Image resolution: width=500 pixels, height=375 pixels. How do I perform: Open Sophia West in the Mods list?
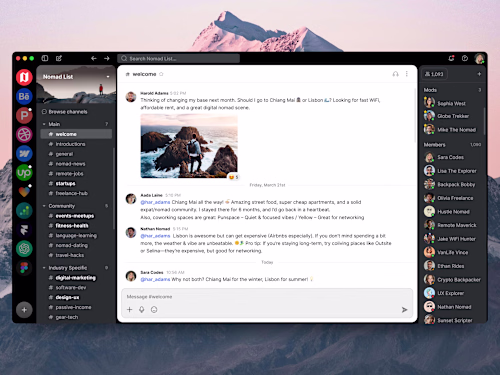click(x=453, y=103)
